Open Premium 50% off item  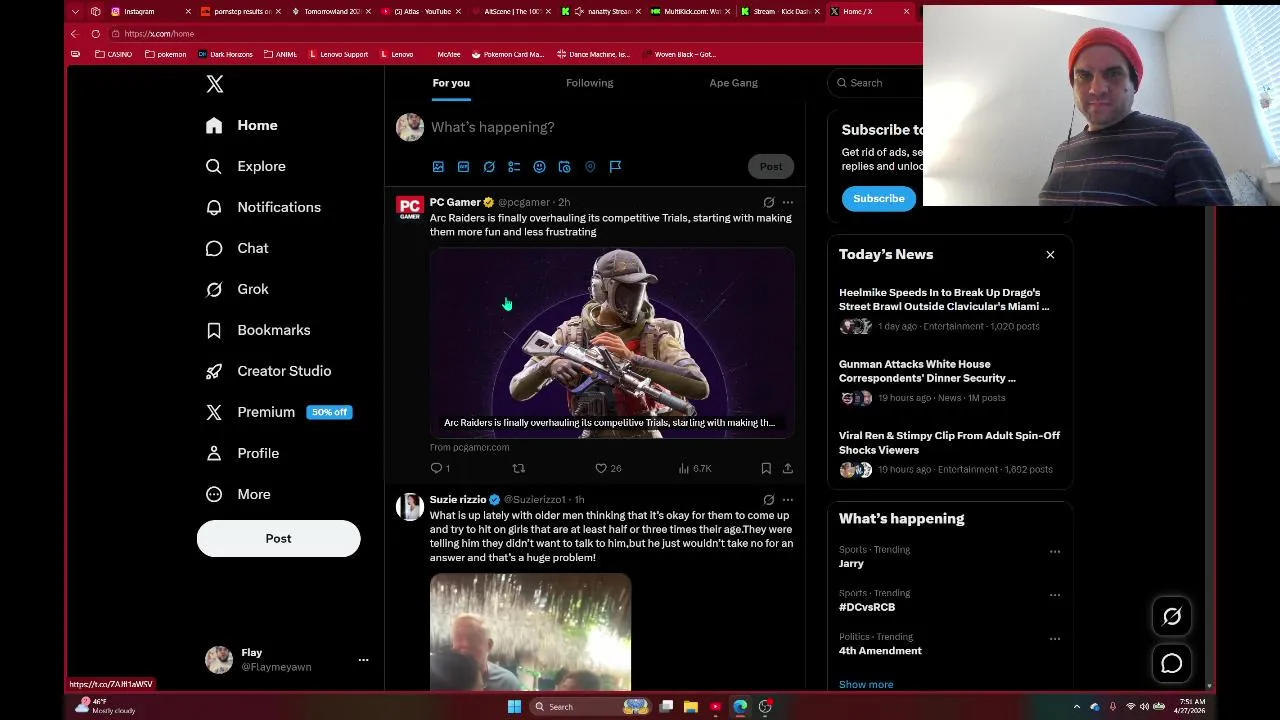click(x=278, y=412)
